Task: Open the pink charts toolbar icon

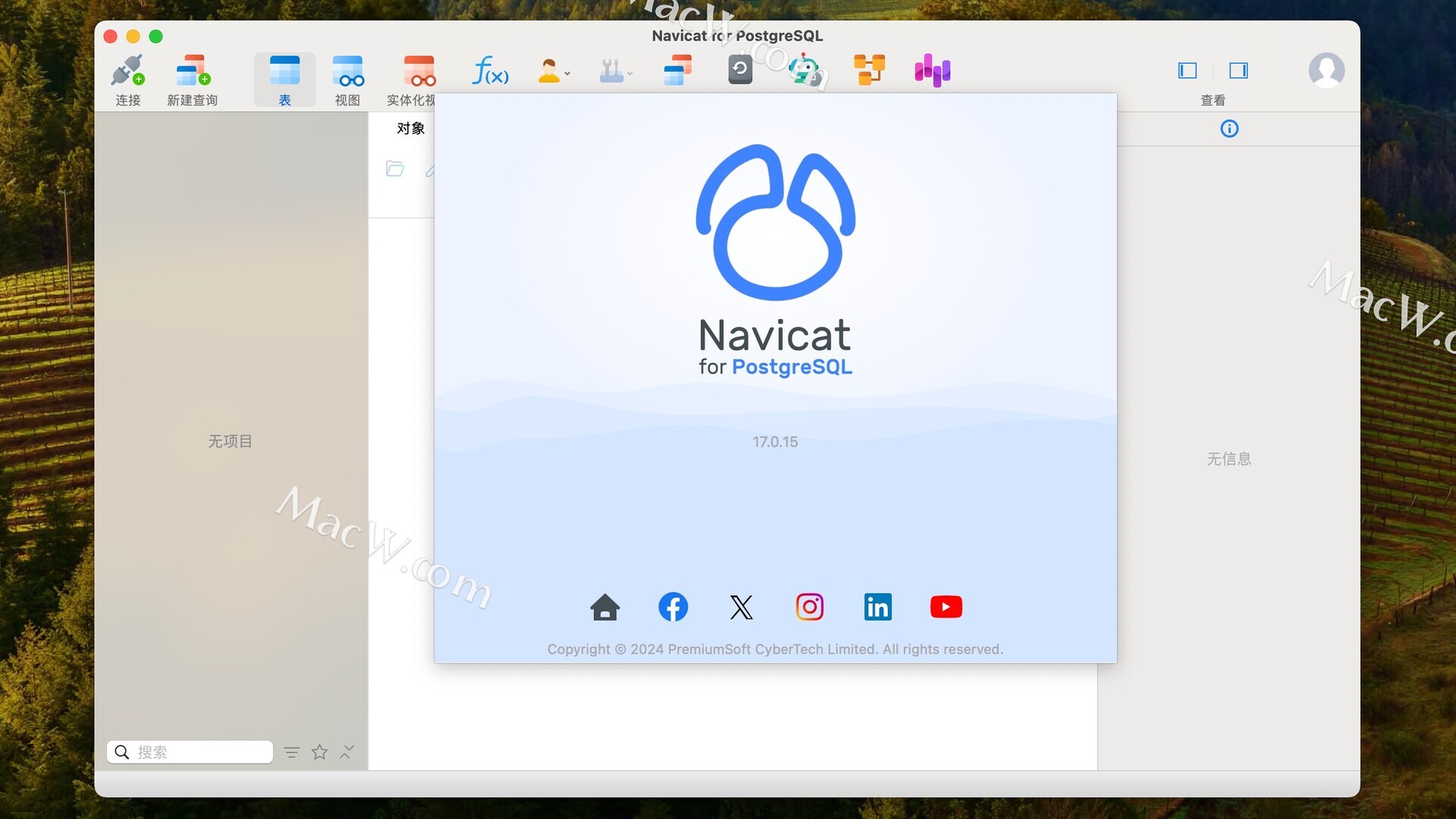Action: 932,71
